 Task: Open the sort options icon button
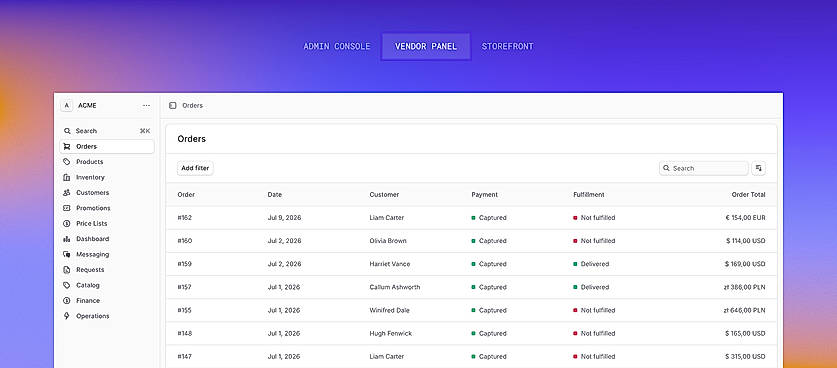click(759, 168)
